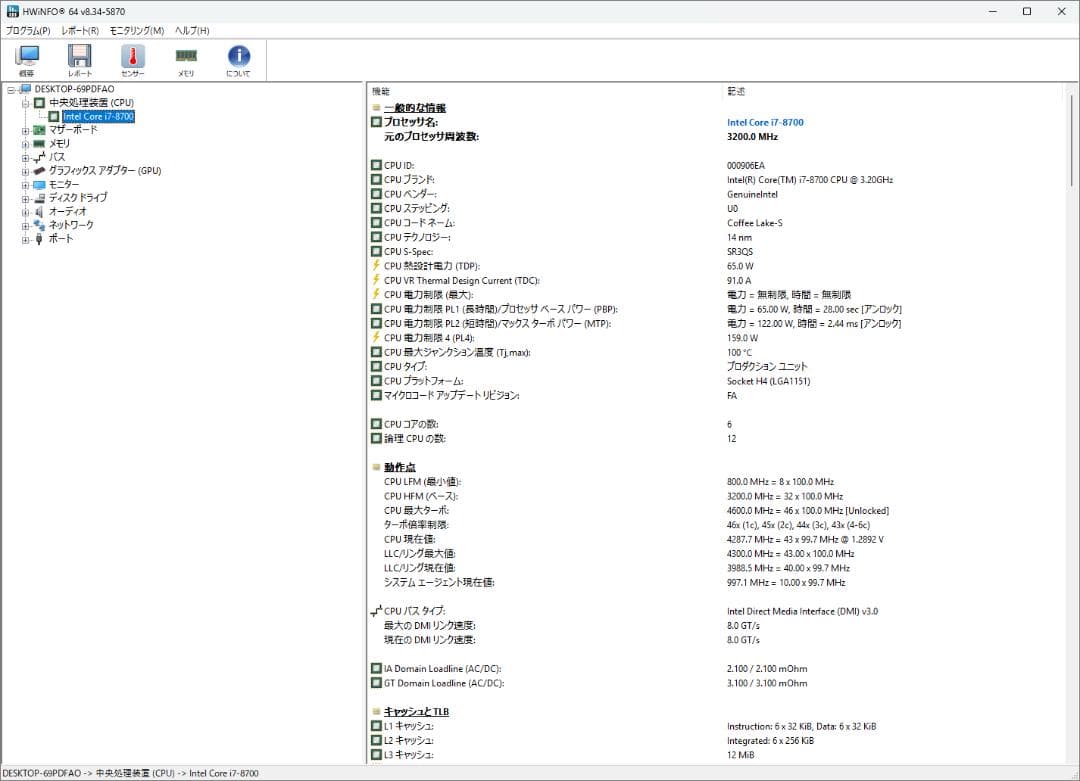Click the レポート (Report) toolbar icon
The image size is (1080, 781).
click(80, 57)
